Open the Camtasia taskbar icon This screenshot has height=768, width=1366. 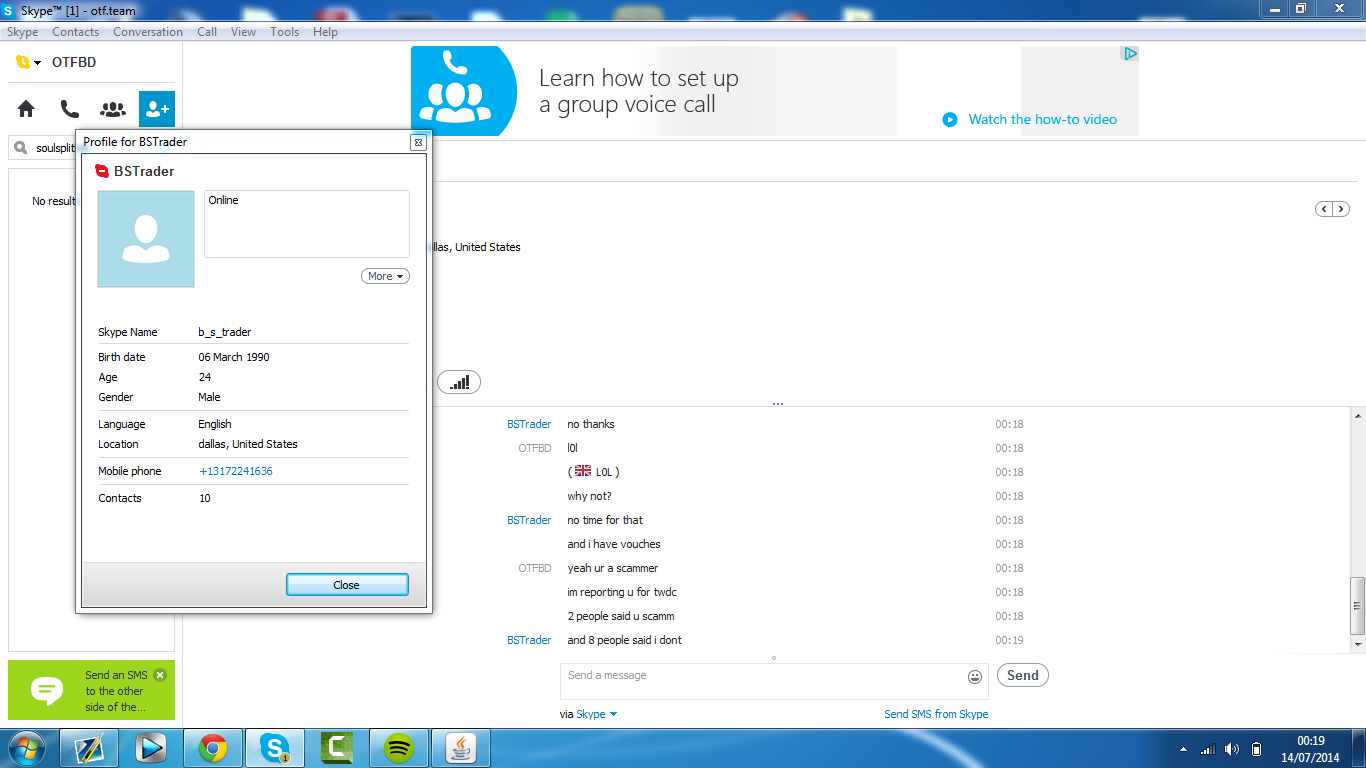point(336,748)
